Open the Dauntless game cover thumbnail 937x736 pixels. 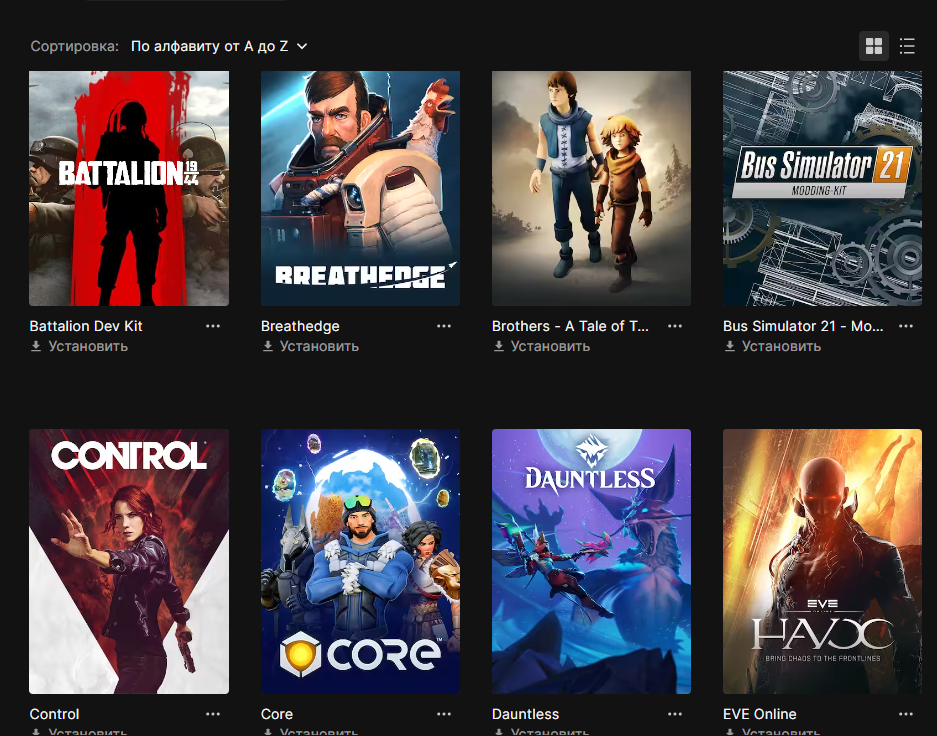(x=591, y=561)
